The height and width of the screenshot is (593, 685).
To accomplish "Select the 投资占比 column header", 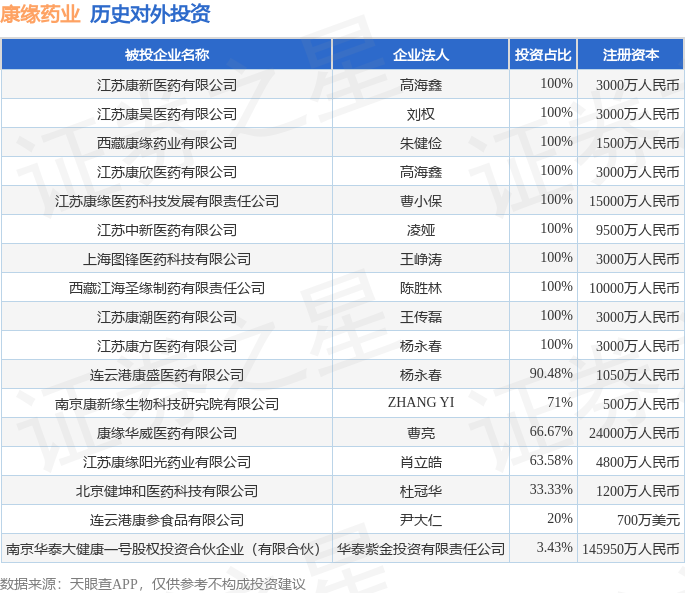I will click(543, 55).
